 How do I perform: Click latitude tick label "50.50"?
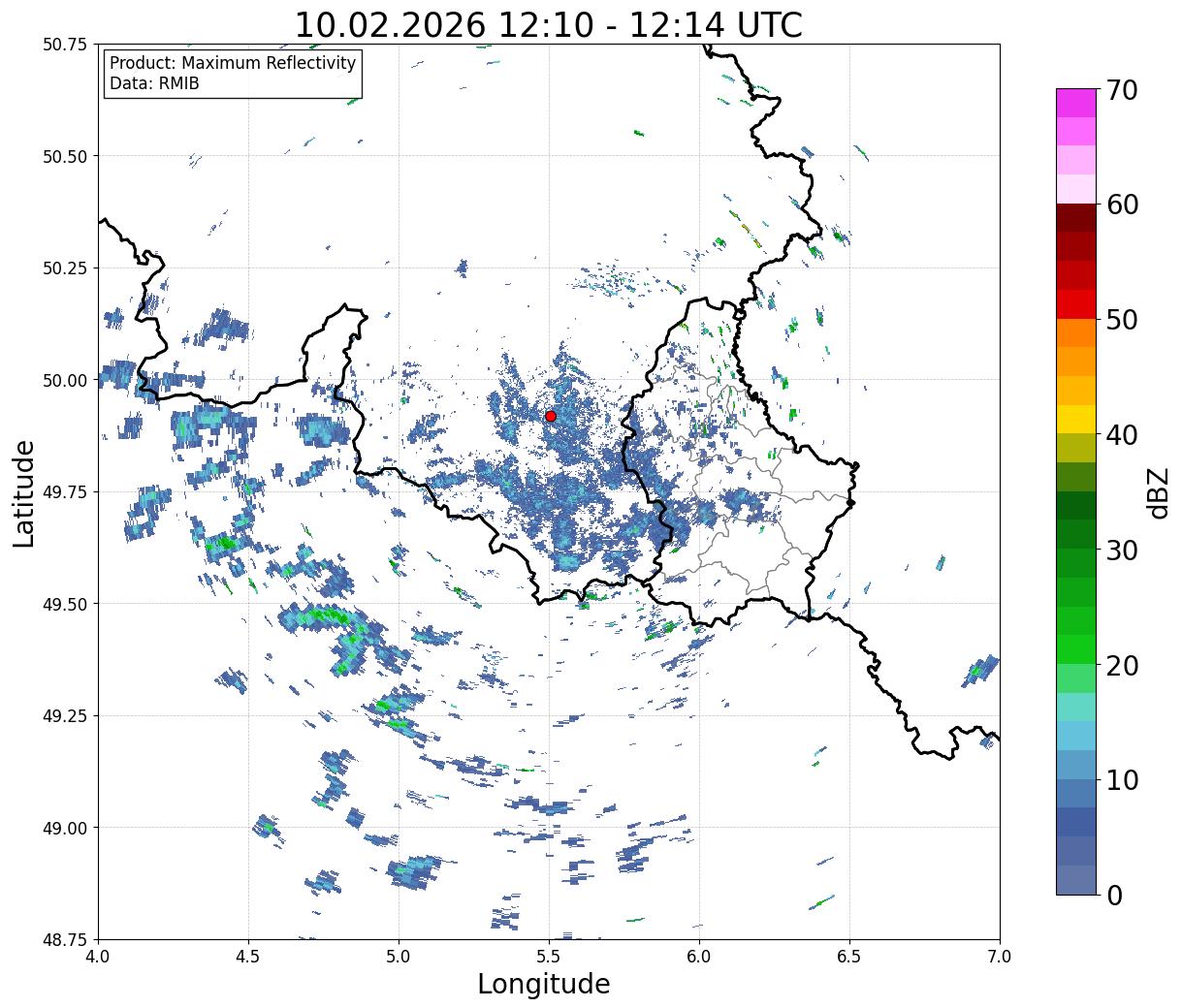65,156
